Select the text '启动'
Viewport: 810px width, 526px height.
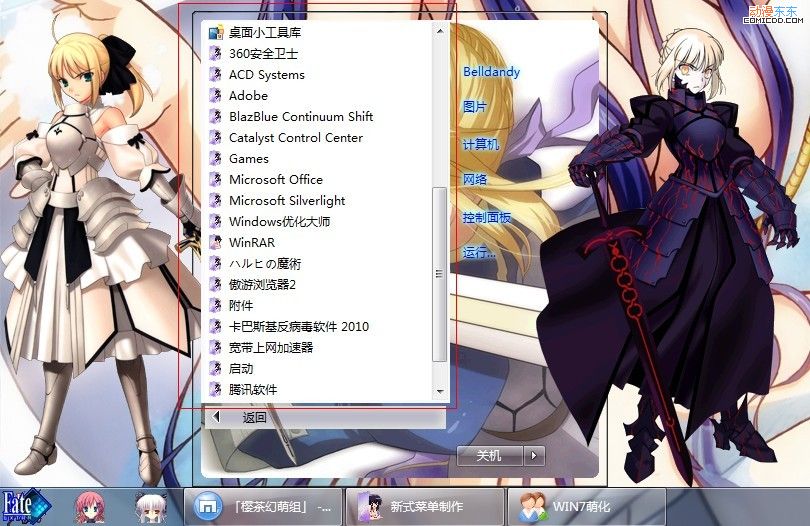241,368
